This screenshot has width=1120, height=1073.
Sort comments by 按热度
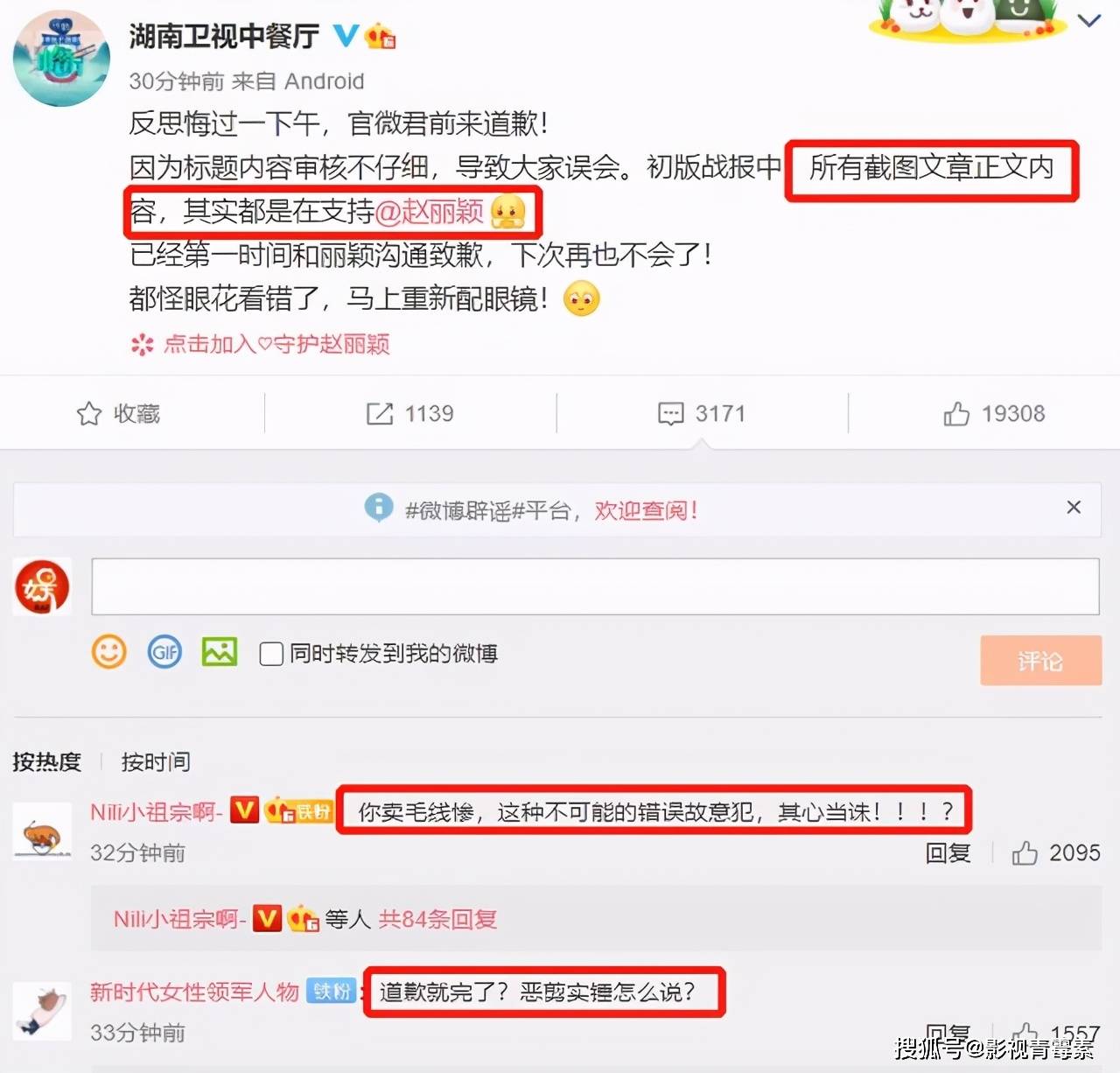coord(46,761)
